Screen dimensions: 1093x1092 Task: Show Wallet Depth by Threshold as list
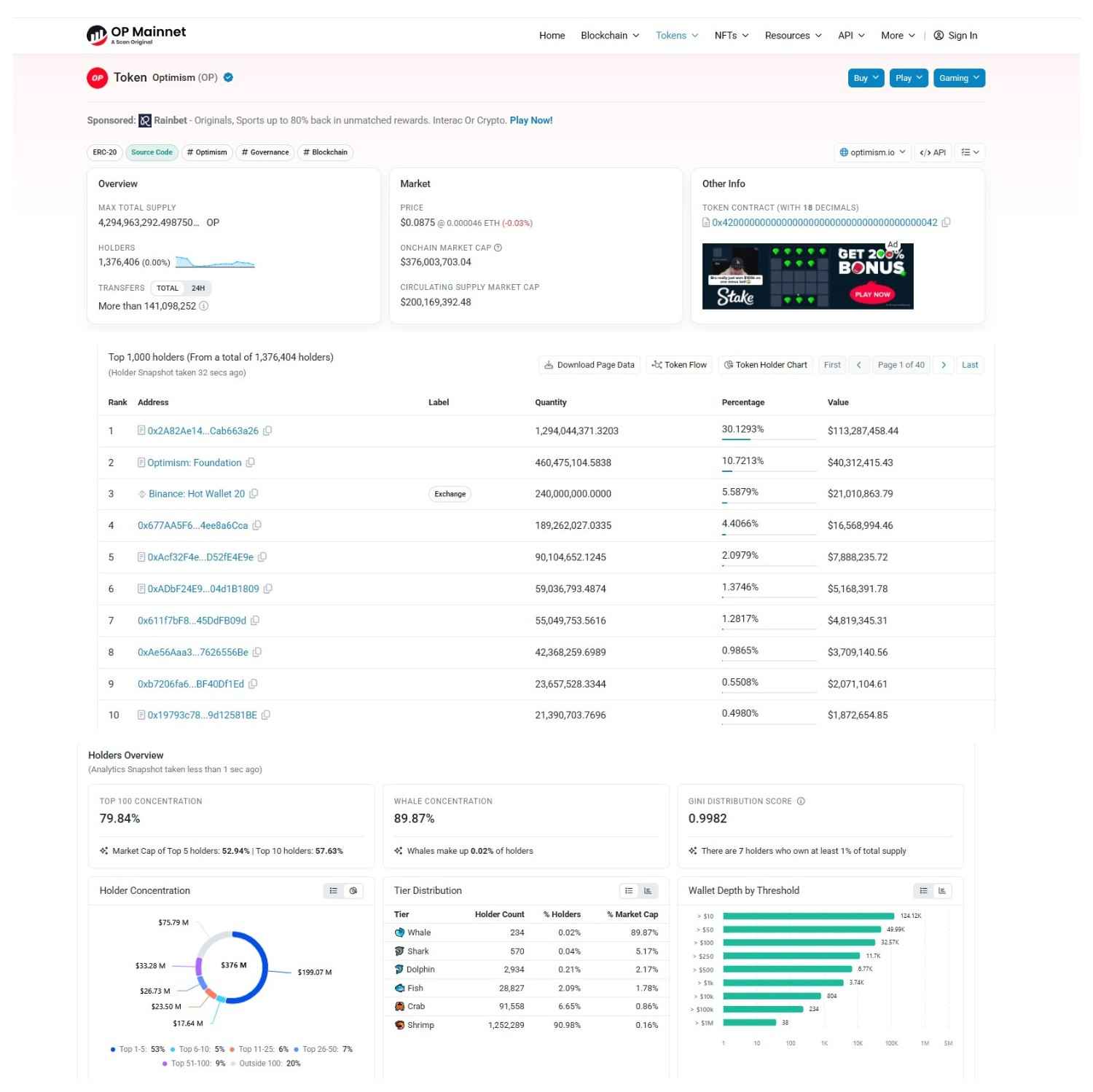pyautogui.click(x=923, y=891)
